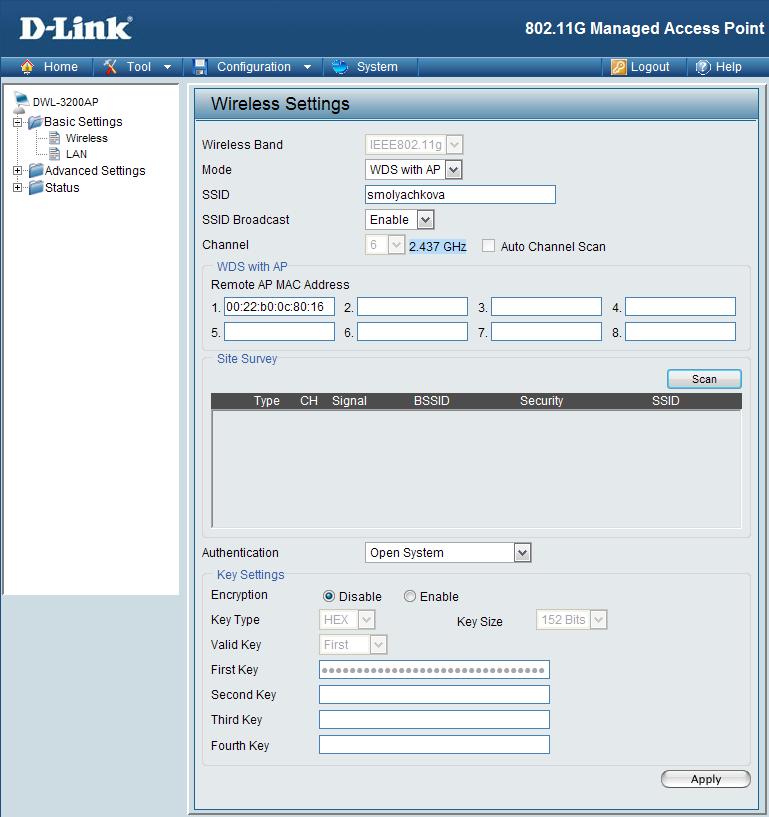The image size is (769, 817).
Task: Click the Signal column header
Action: click(349, 401)
